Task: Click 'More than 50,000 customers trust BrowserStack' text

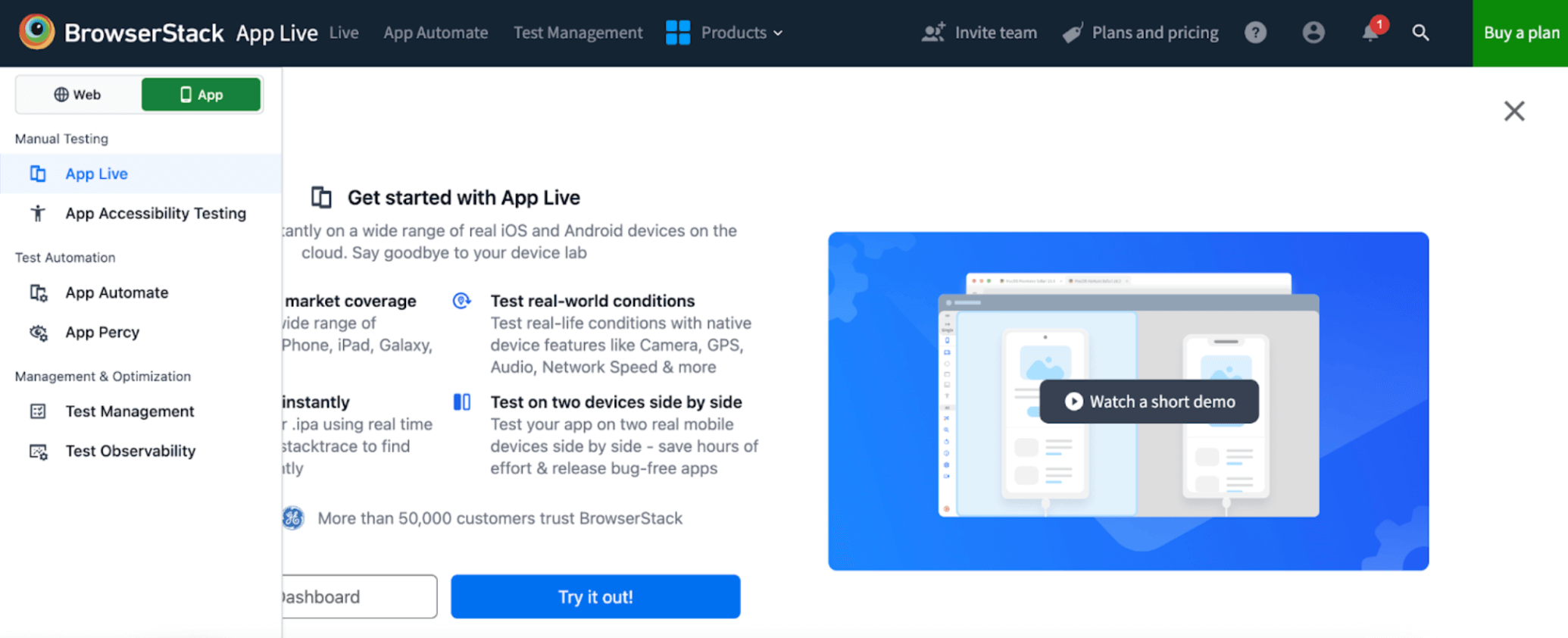Action: (500, 518)
